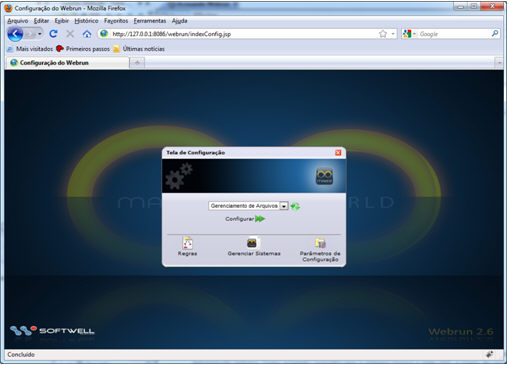Click the Maker logo icon in dialog banner

[324, 176]
